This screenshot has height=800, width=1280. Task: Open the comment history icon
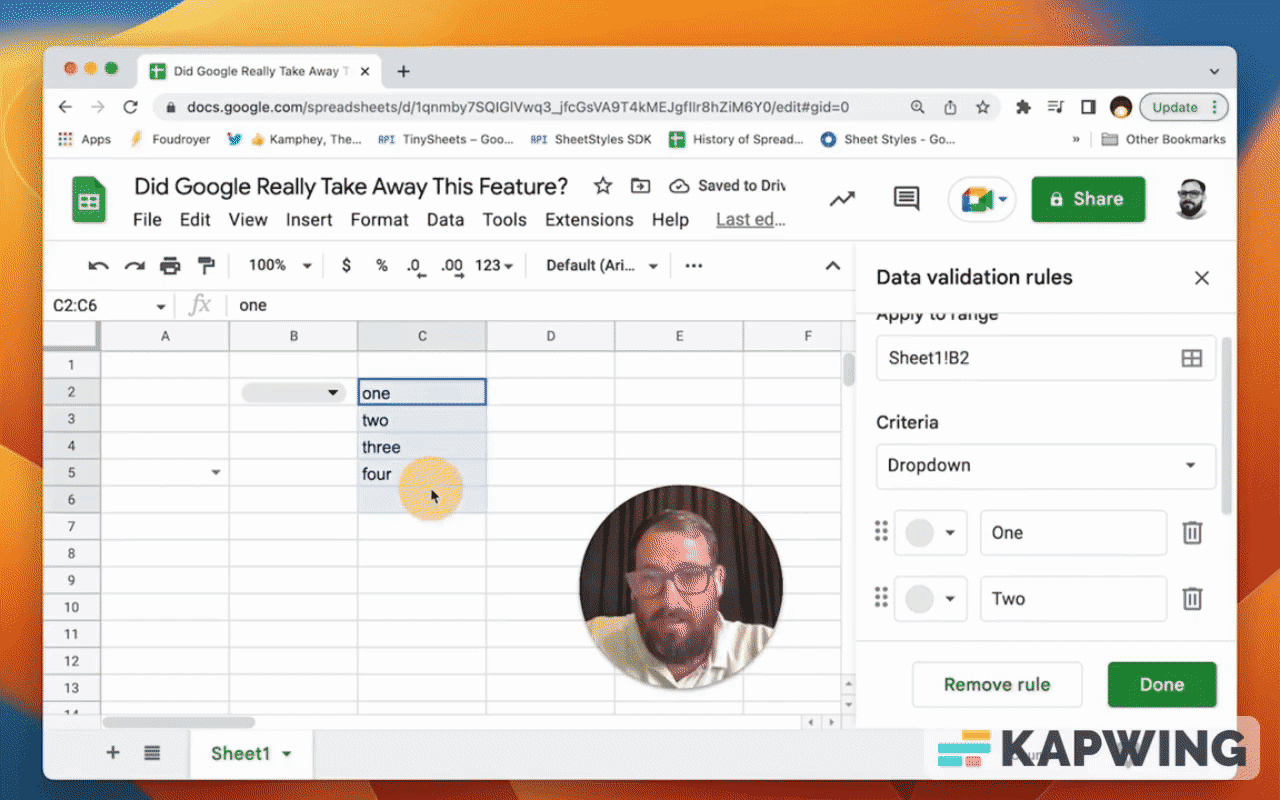pyautogui.click(x=906, y=198)
